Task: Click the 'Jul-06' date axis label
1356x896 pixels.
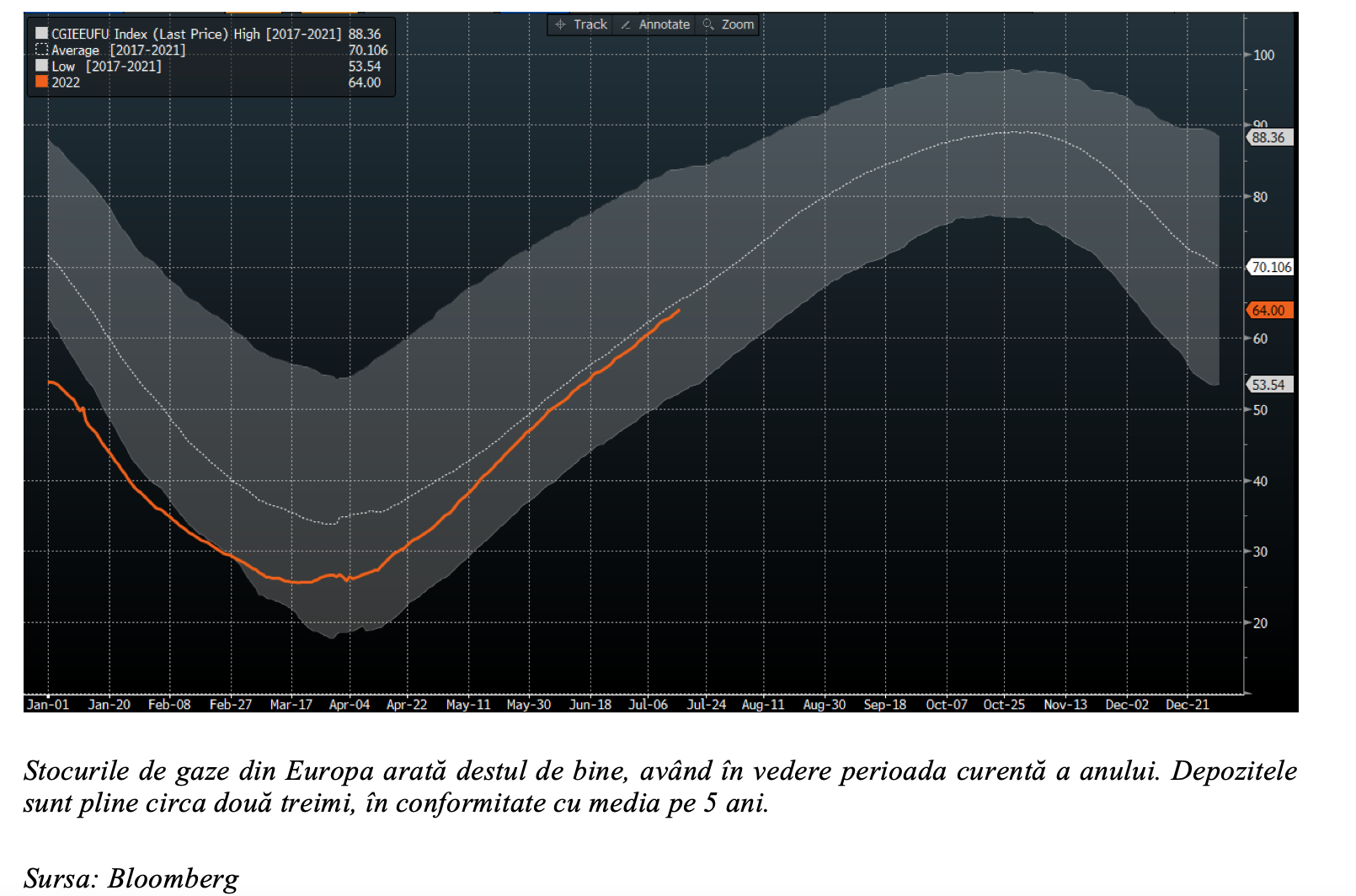Action: click(649, 704)
